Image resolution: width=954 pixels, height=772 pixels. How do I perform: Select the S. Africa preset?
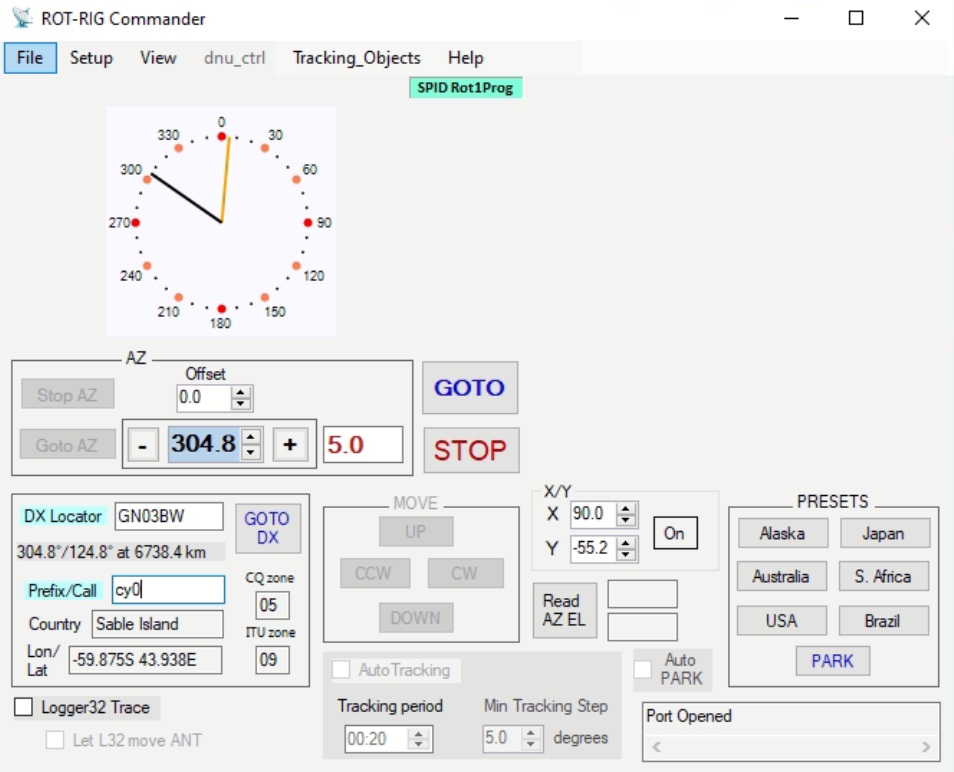click(x=883, y=576)
